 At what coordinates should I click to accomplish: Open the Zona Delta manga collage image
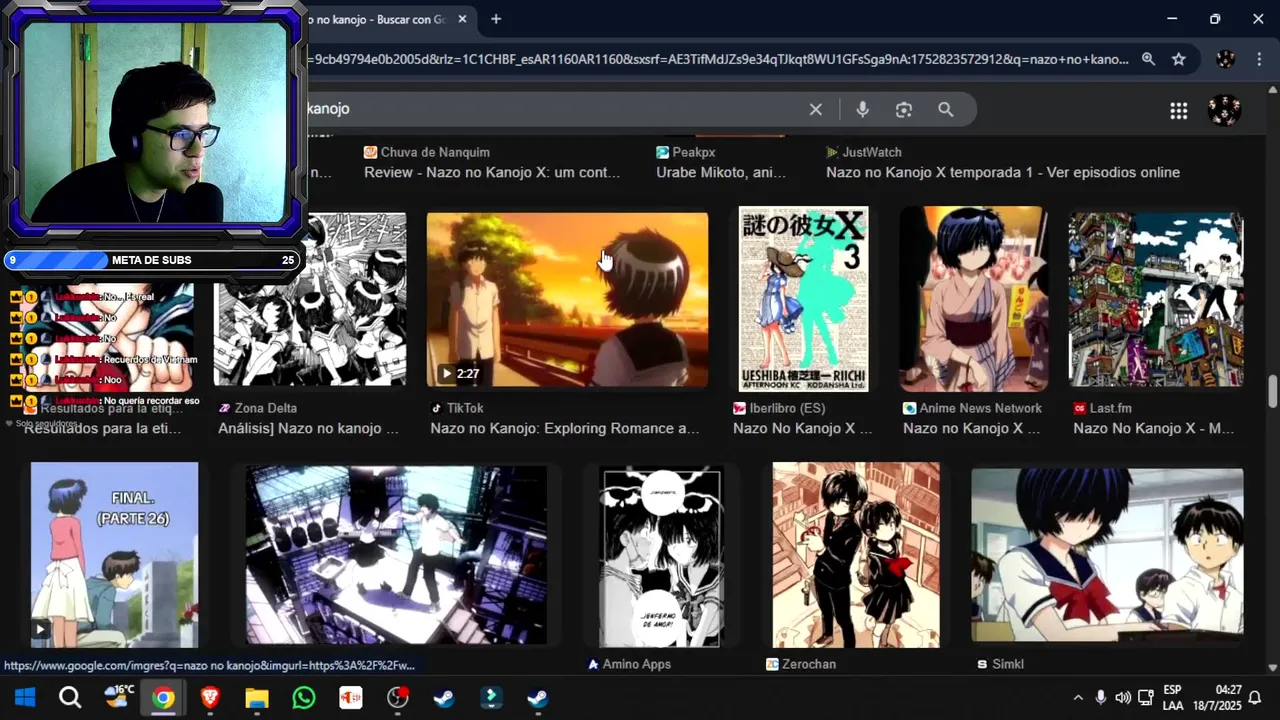[310, 299]
